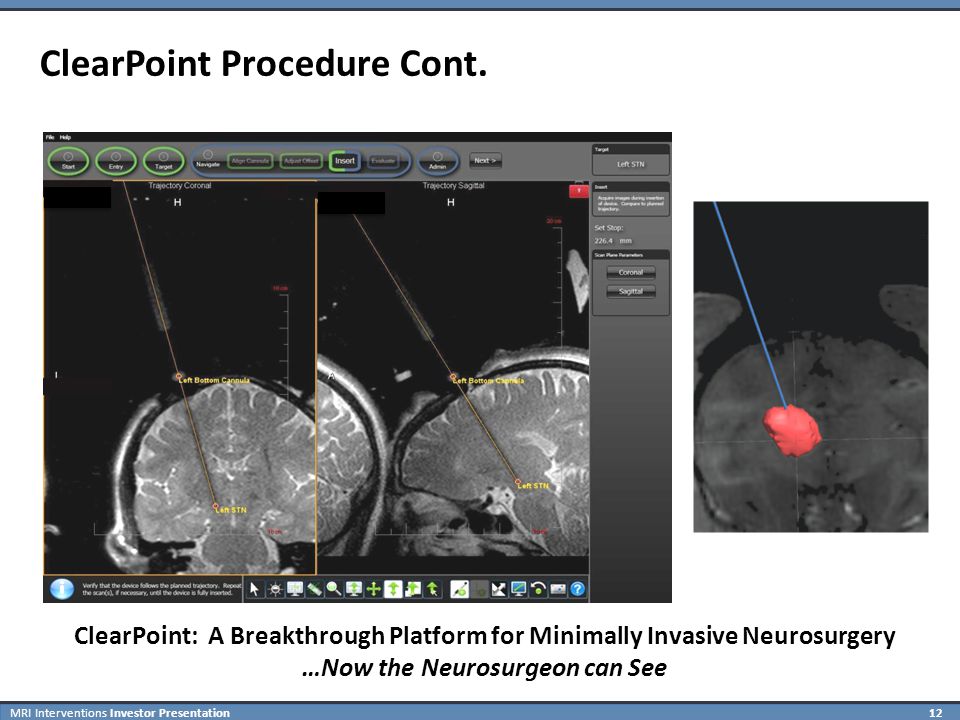The width and height of the screenshot is (960, 720).
Task: Select the arrow pointer tool
Action: tap(255, 589)
